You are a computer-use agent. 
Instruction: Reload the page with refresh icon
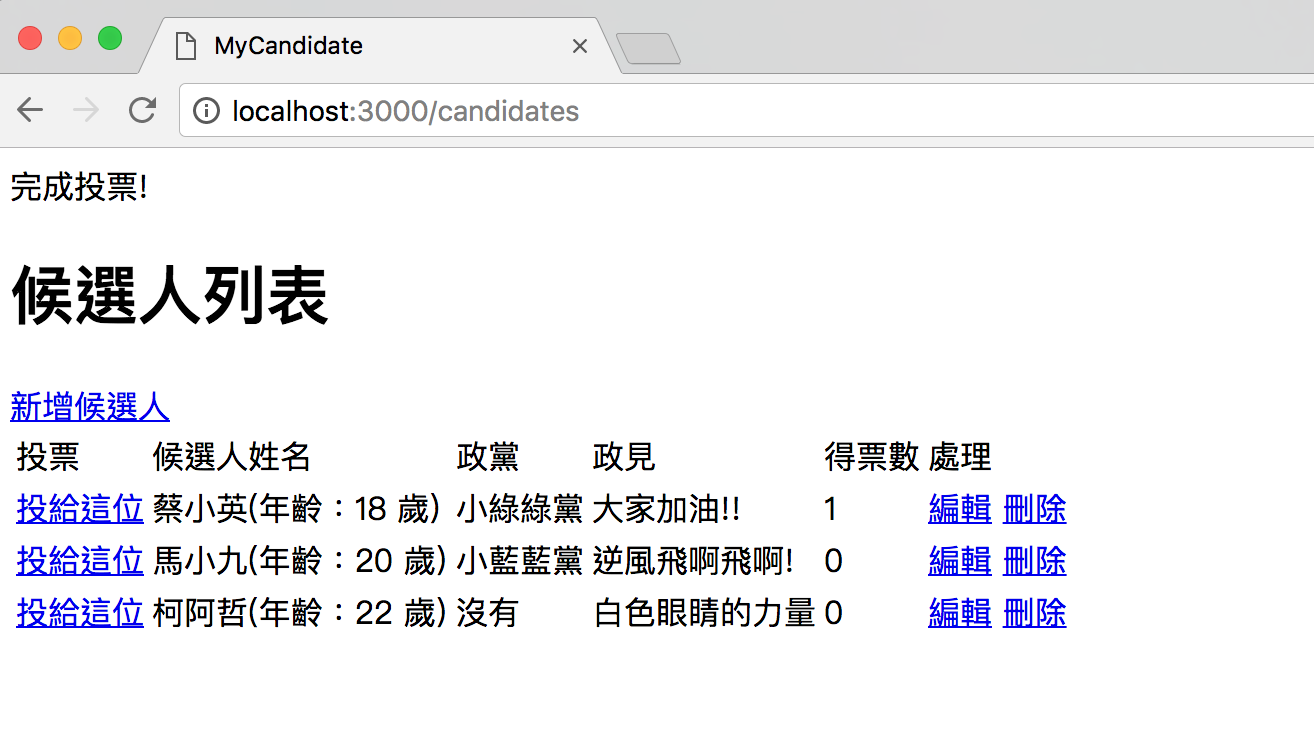143,110
